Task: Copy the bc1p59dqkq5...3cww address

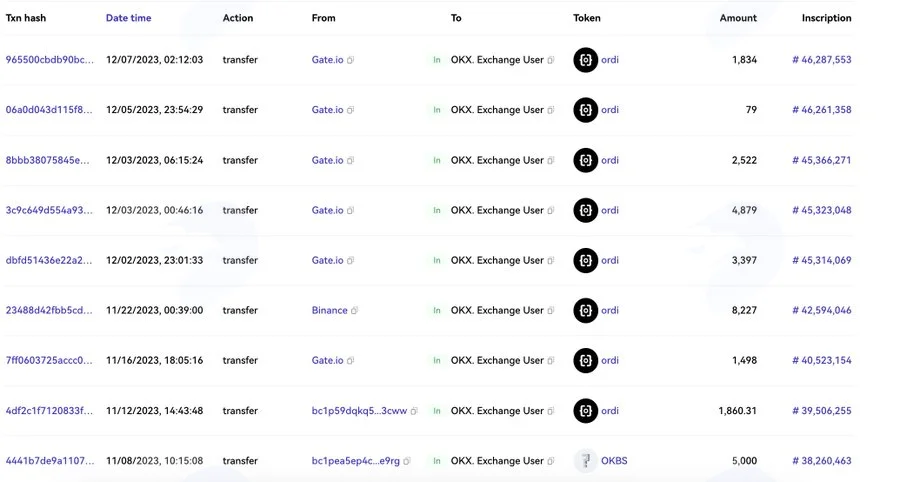Action: tap(414, 411)
